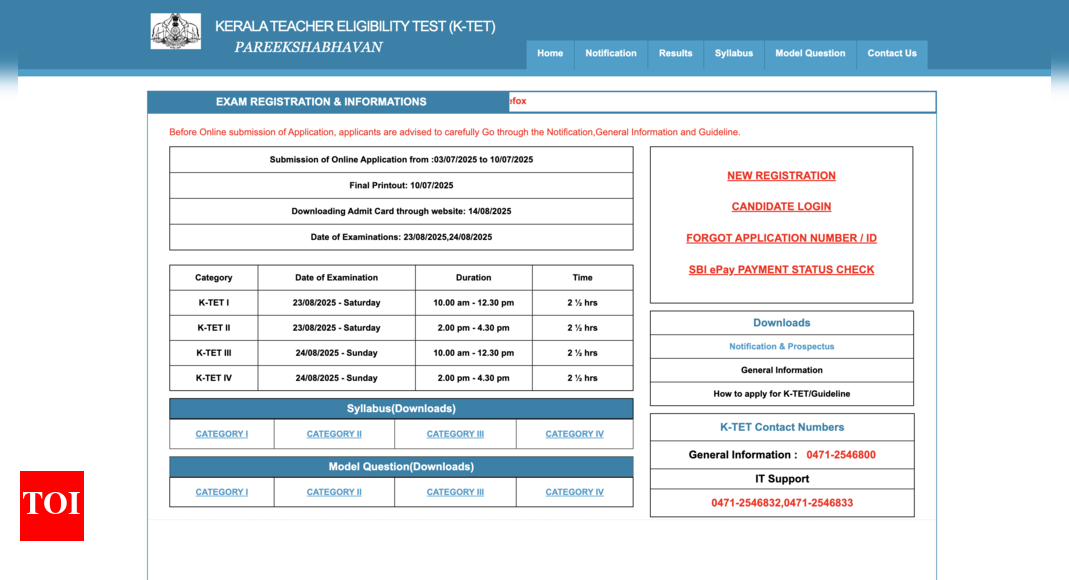
Task: Open the Notification menu tab
Action: click(611, 54)
